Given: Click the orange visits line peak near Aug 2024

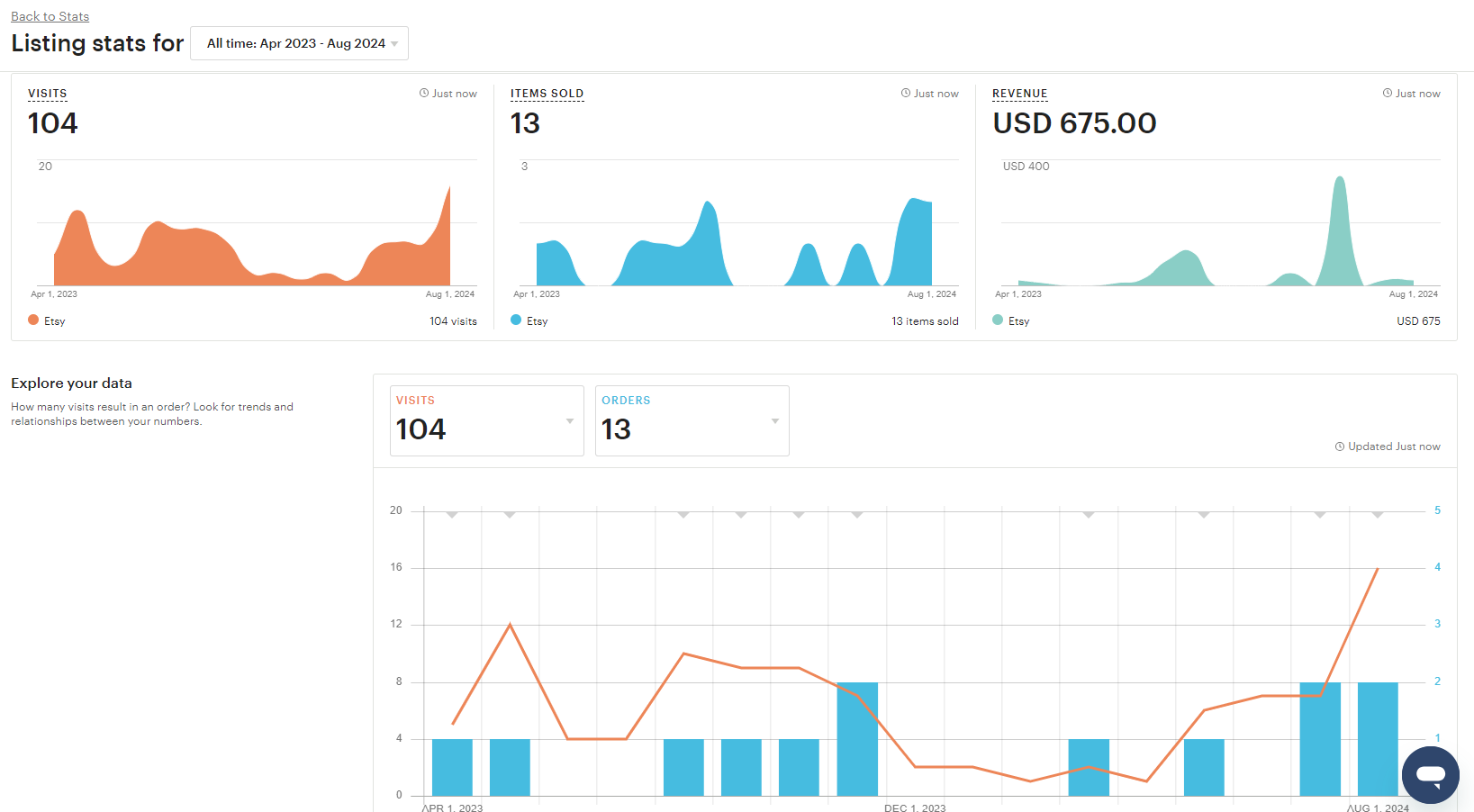Looking at the screenshot, I should click(x=1378, y=569).
